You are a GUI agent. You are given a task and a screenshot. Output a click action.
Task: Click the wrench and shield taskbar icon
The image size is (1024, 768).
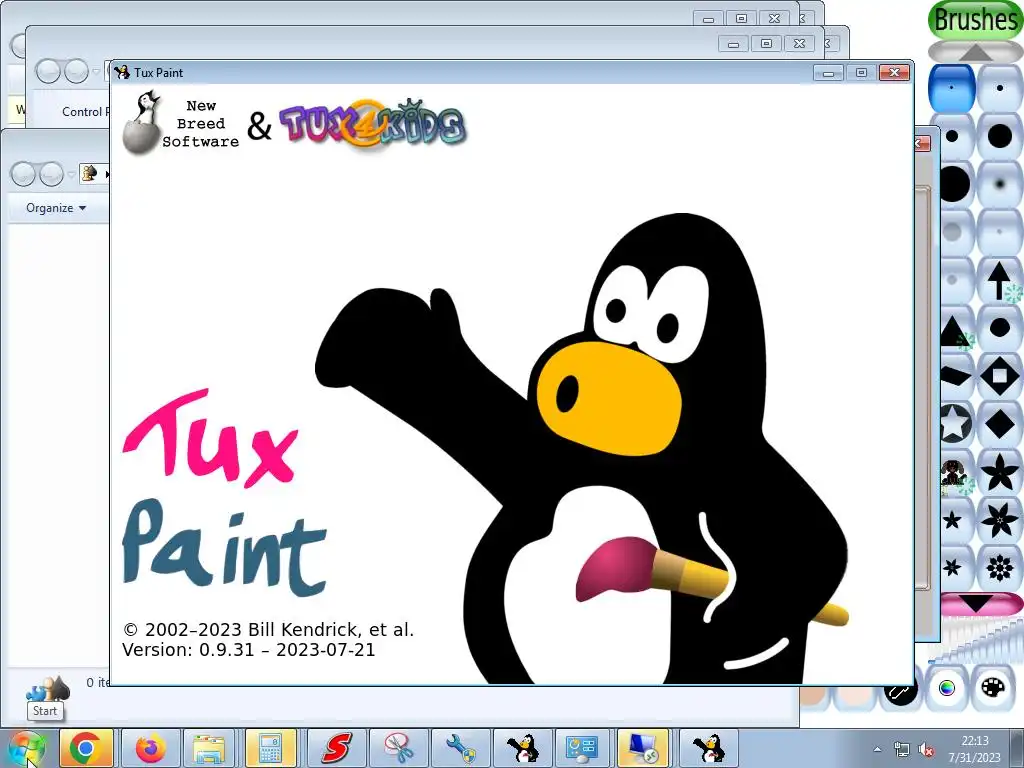pos(460,748)
